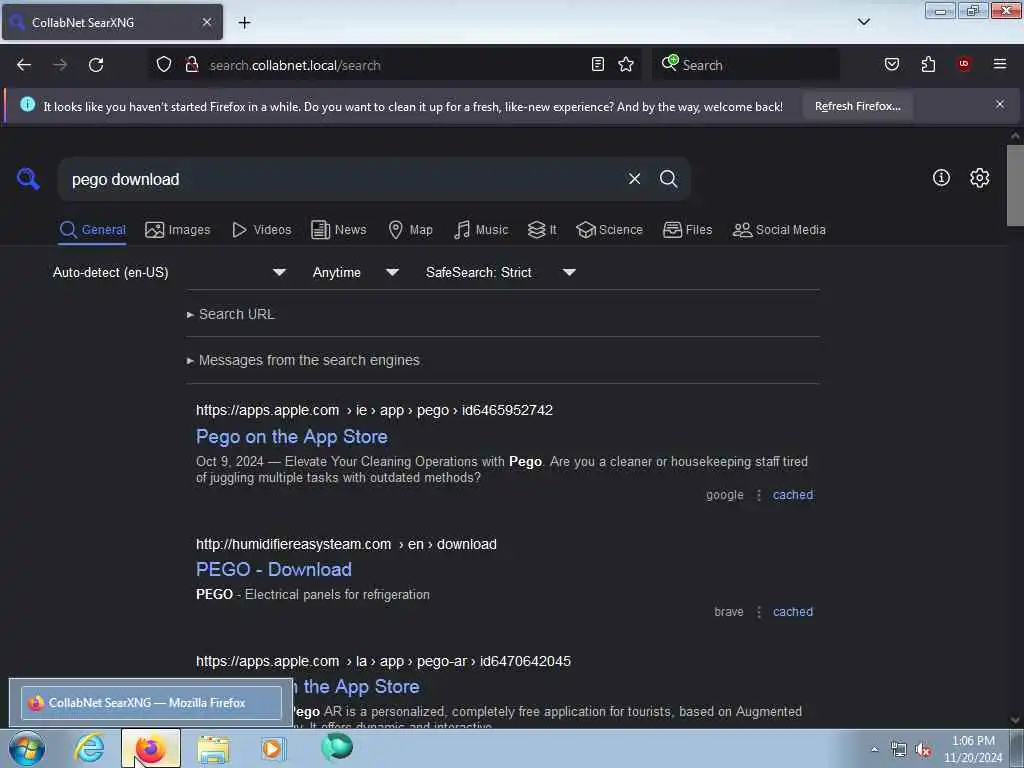Image resolution: width=1024 pixels, height=768 pixels.
Task: Open cached link for brave result
Action: click(793, 612)
